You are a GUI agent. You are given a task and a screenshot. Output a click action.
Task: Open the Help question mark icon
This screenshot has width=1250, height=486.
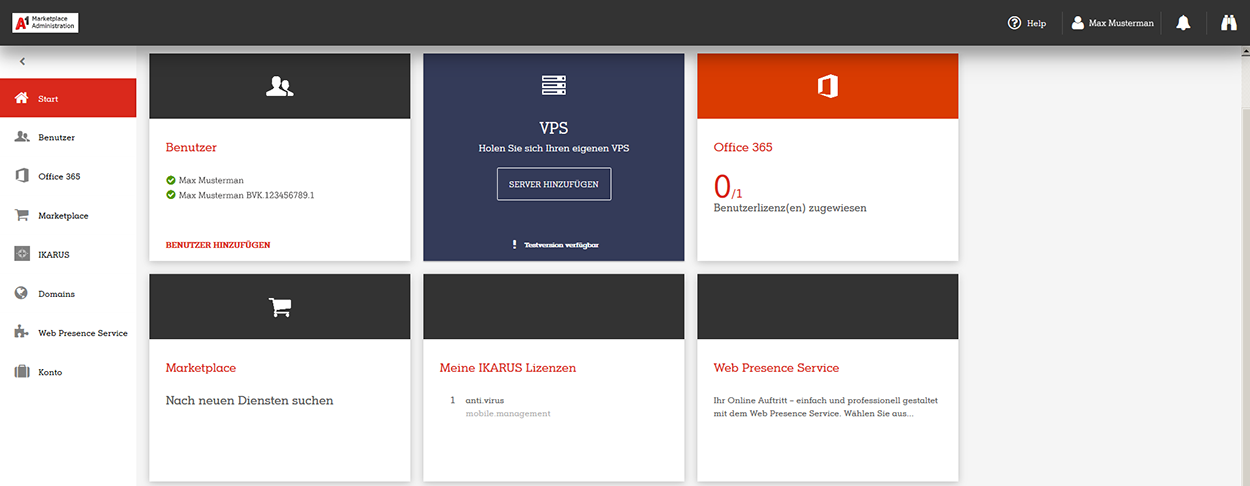click(x=1014, y=23)
